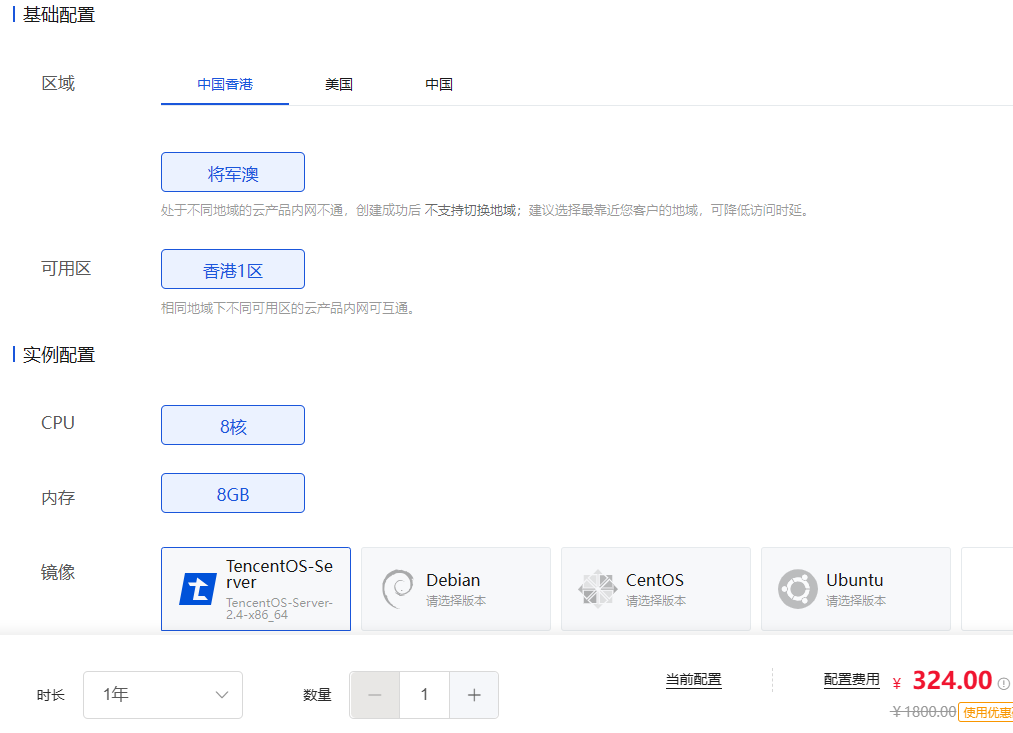Image resolution: width=1013 pixels, height=733 pixels.
Task: Select the TencentOS-Server image card
Action: coord(256,589)
